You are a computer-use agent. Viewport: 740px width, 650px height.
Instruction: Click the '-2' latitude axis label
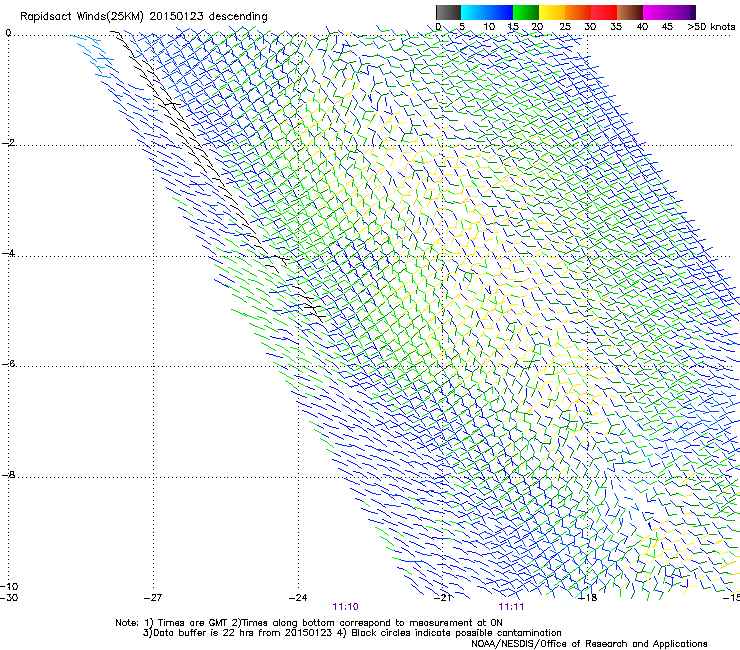tap(8, 143)
